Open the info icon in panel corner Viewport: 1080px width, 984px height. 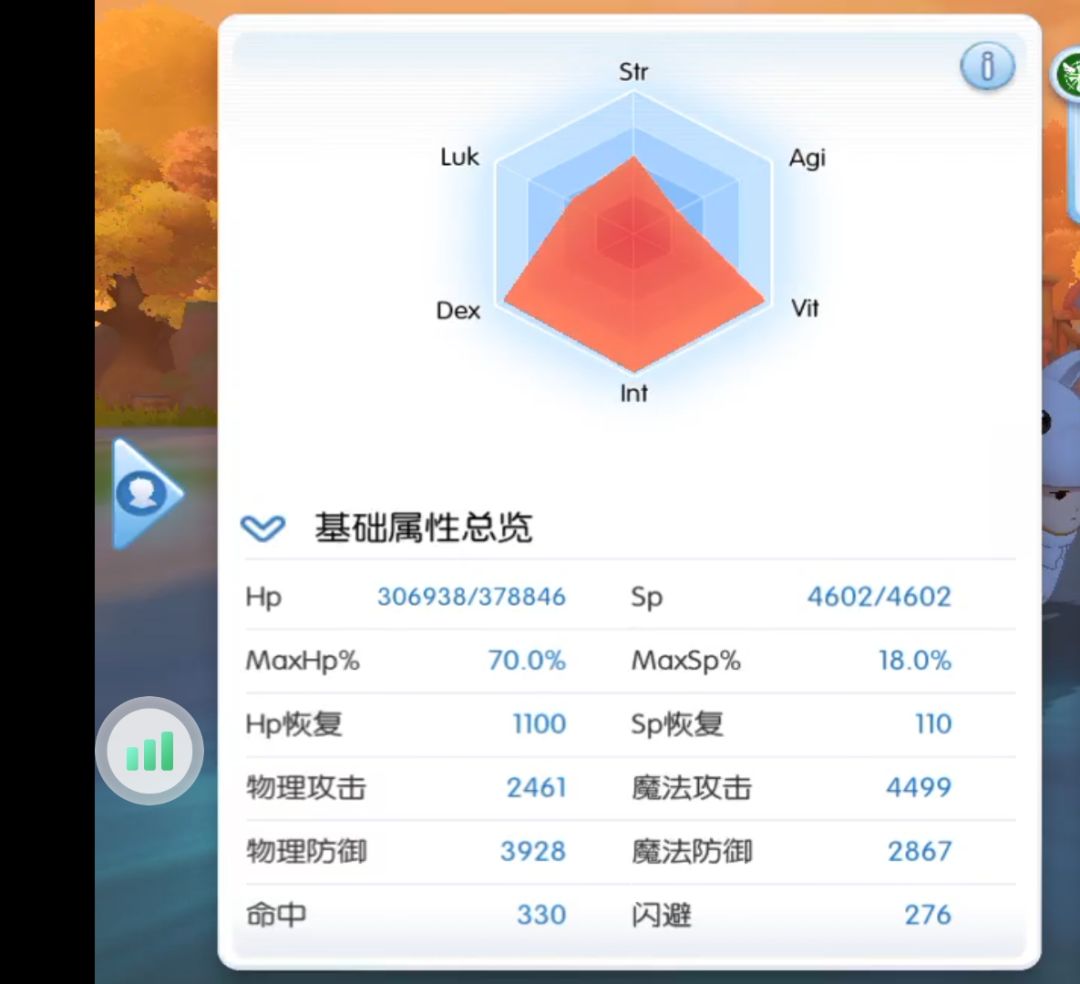pos(987,66)
